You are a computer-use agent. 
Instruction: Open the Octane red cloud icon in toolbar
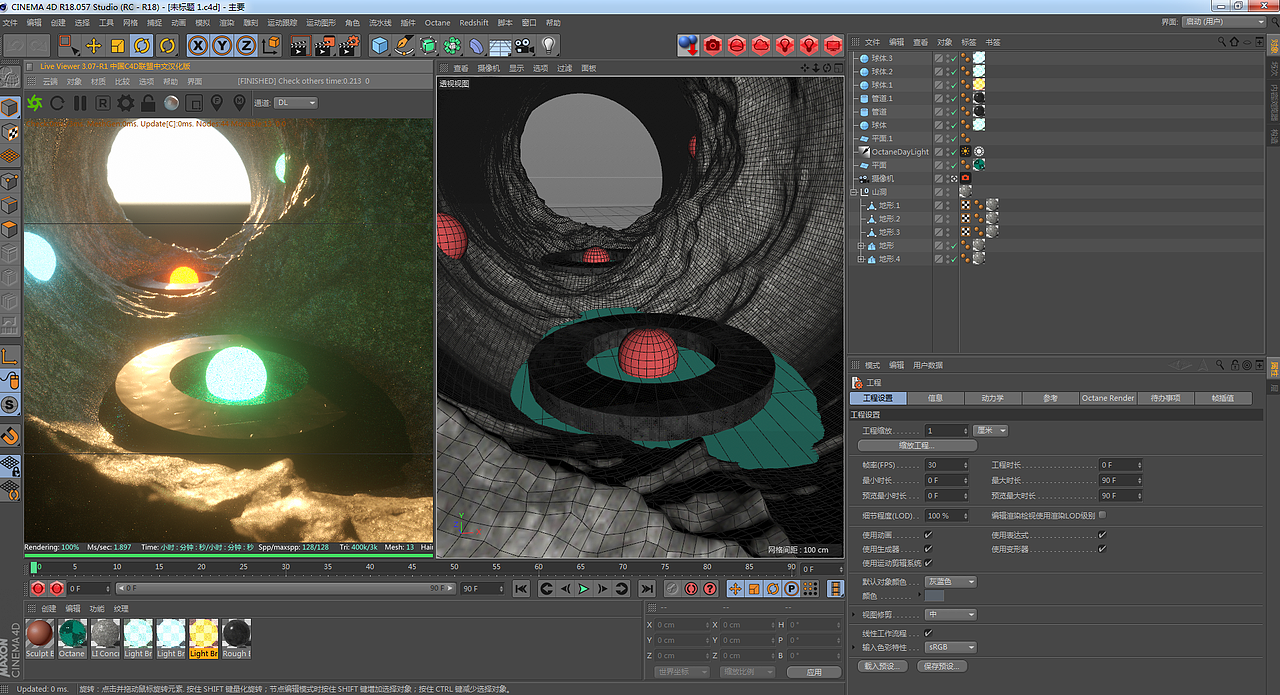point(761,45)
